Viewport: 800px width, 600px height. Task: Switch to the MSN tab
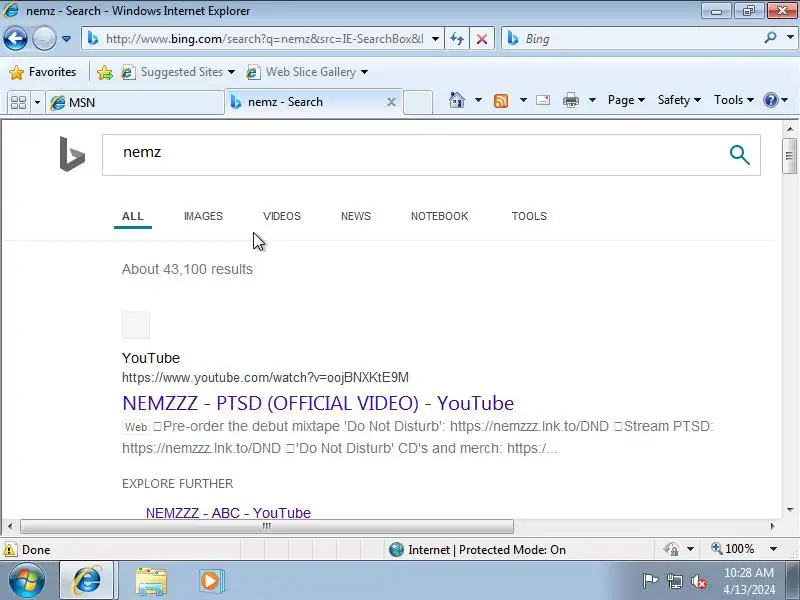pos(135,103)
